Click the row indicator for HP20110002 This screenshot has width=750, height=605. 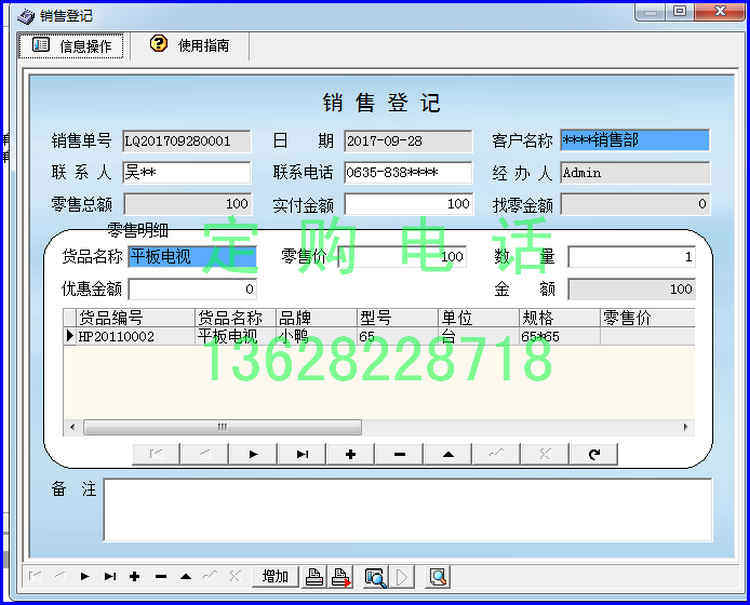pyautogui.click(x=70, y=336)
